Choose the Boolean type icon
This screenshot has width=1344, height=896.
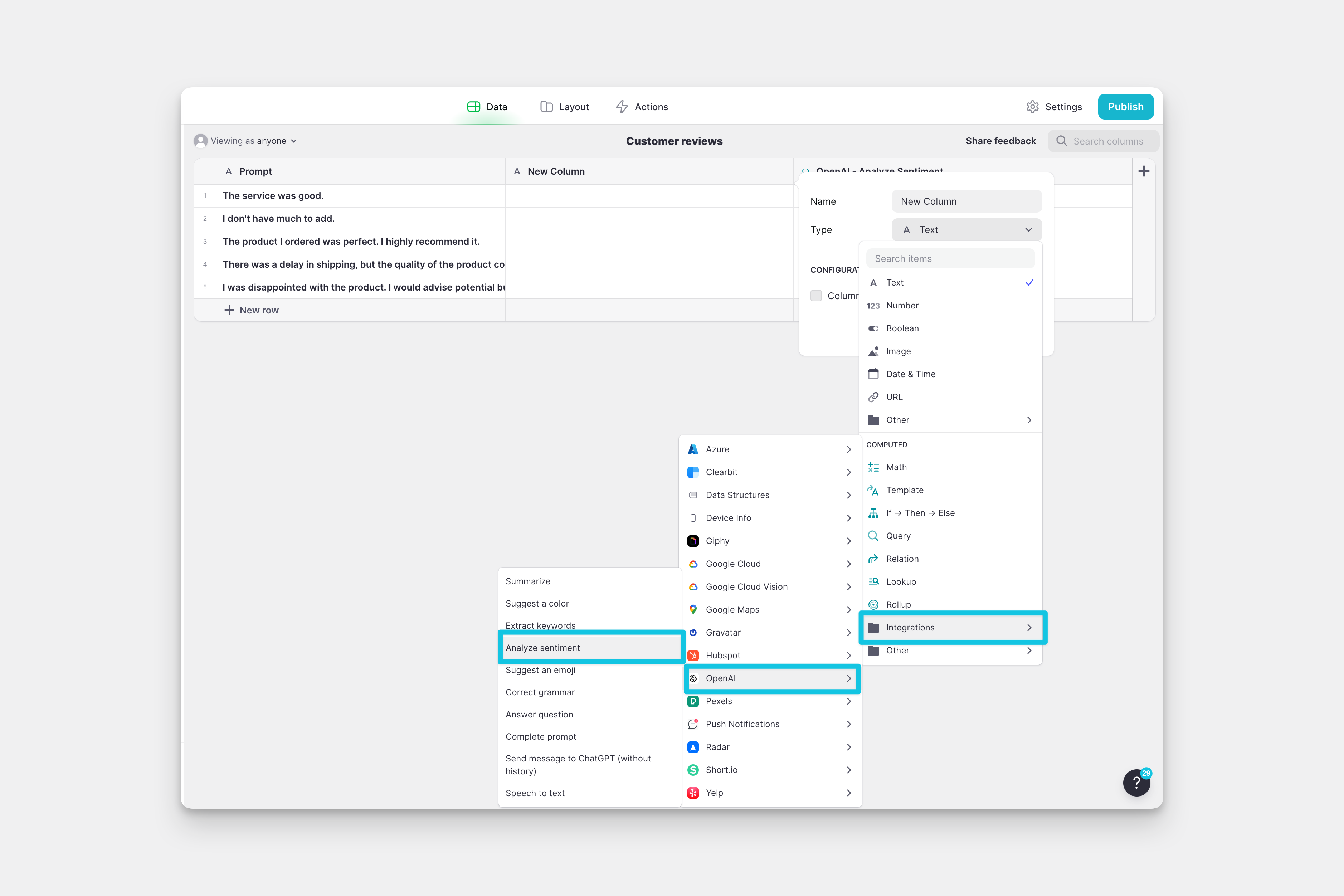point(873,328)
